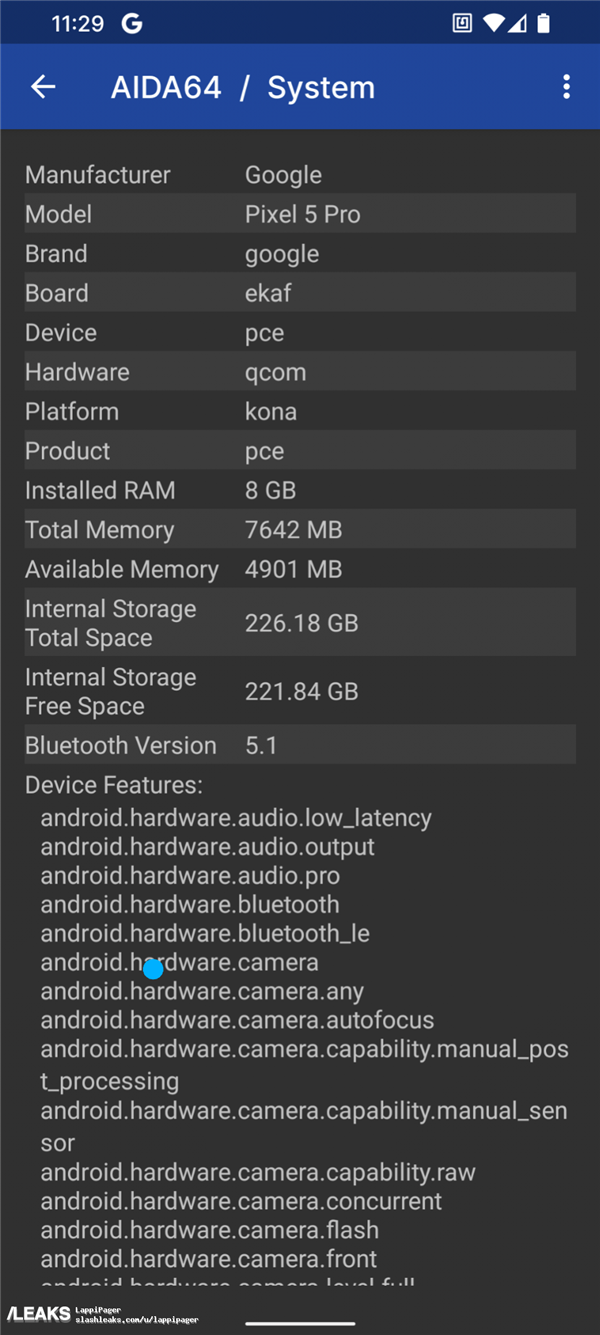This screenshot has width=600, height=1335.
Task: Tap the Bluetooth Version 5.1 entry
Action: pyautogui.click(x=300, y=744)
